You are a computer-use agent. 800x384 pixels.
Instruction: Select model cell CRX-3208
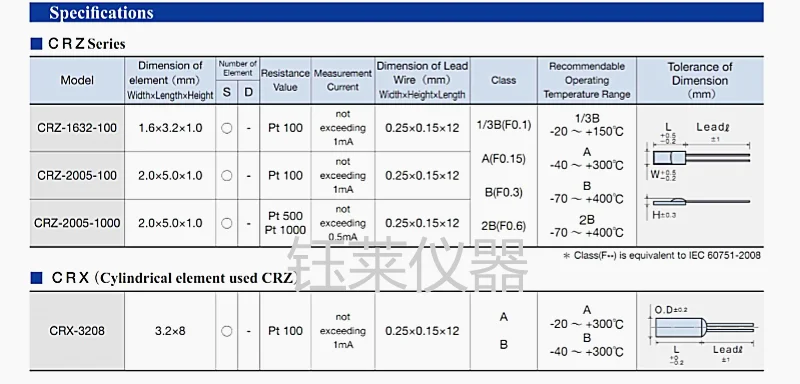point(77,331)
